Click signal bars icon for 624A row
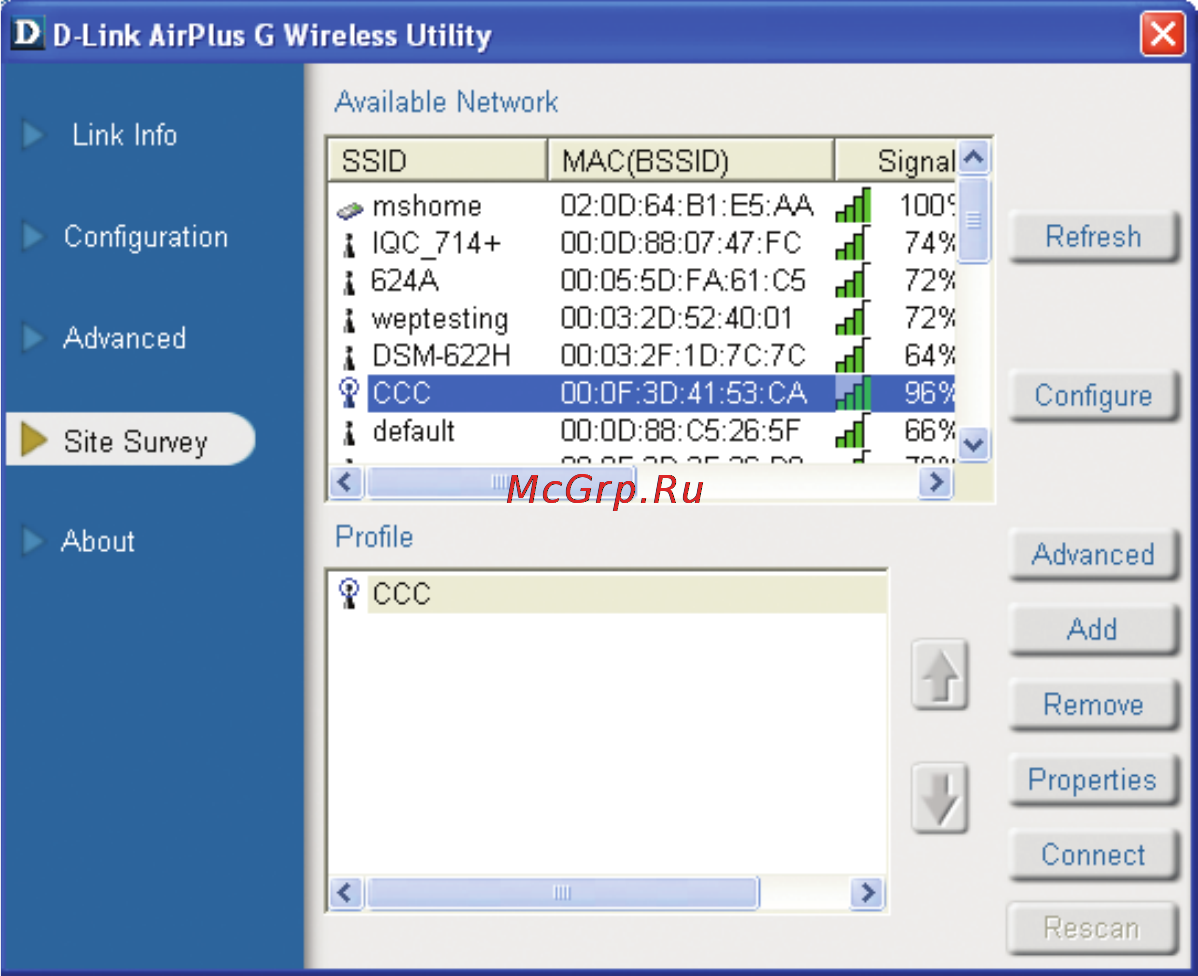Viewport: 1198px width, 976px height. 853,280
